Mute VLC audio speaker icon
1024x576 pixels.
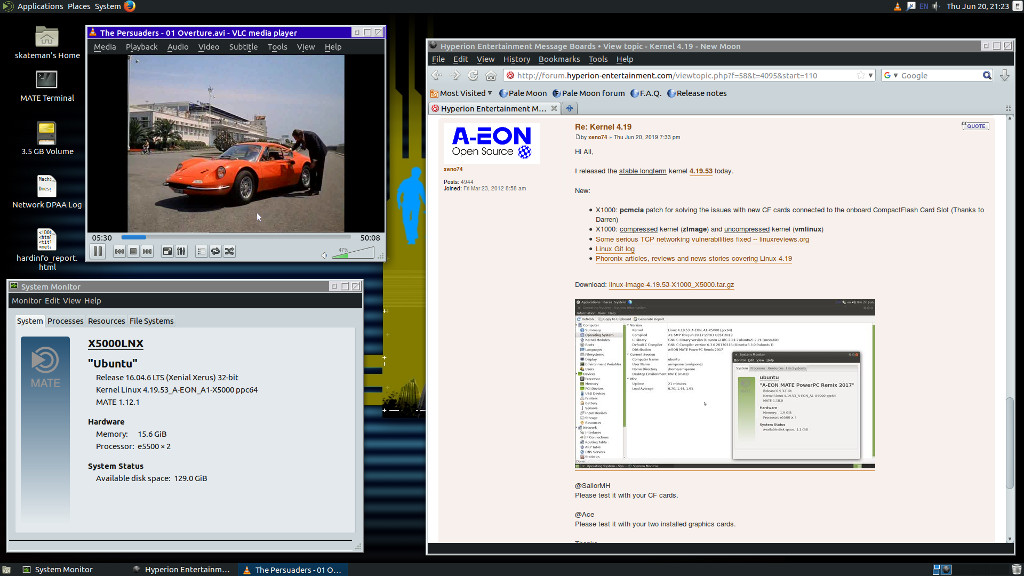325,255
